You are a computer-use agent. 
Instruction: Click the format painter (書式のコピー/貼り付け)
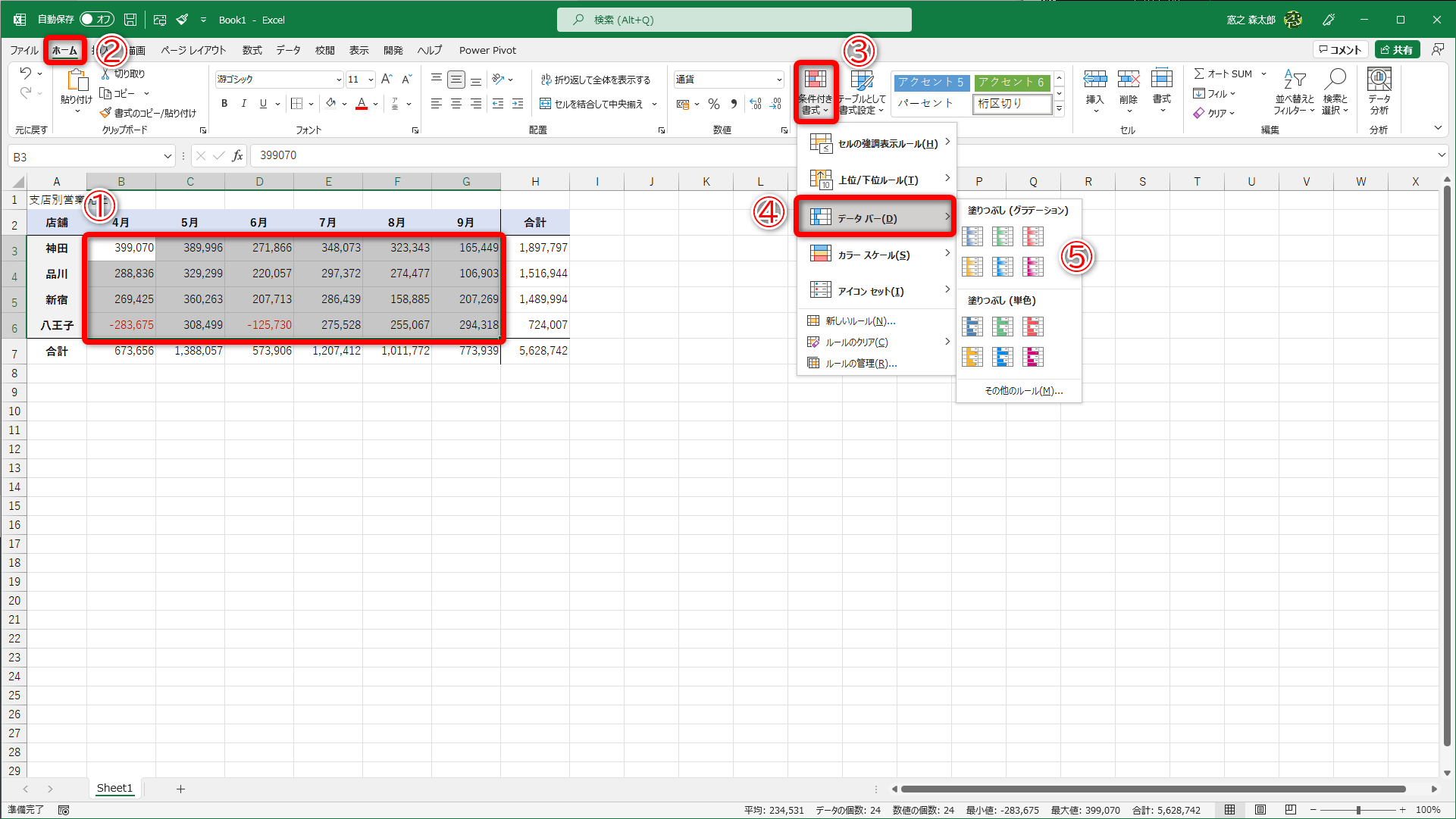click(149, 113)
